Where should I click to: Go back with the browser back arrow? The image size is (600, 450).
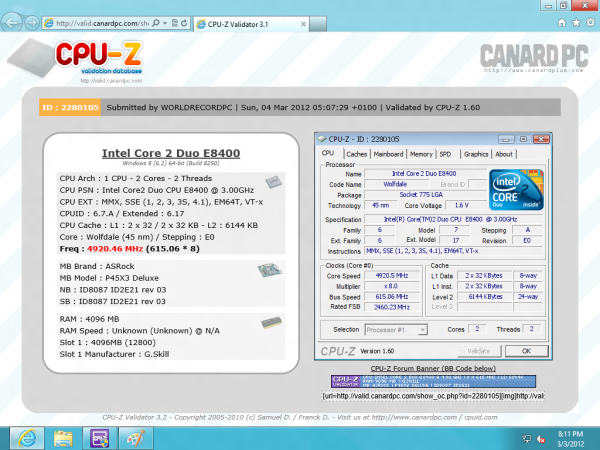[x=11, y=23]
